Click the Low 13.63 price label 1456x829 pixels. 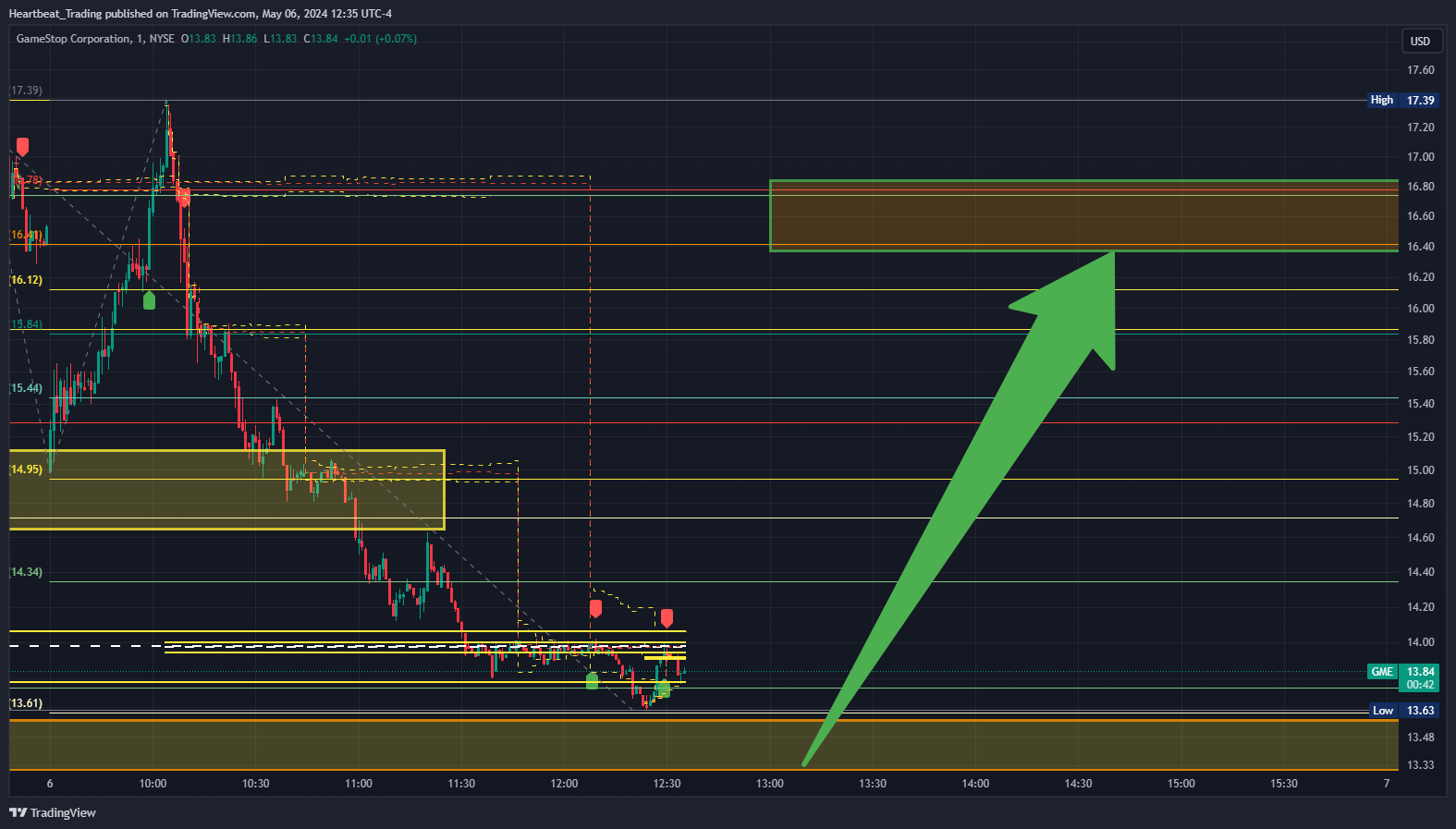[1402, 711]
